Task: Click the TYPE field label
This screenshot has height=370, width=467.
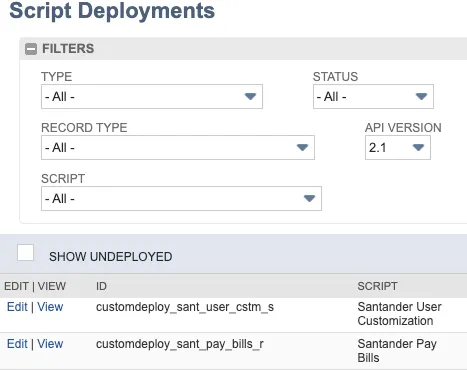Action: click(x=56, y=77)
